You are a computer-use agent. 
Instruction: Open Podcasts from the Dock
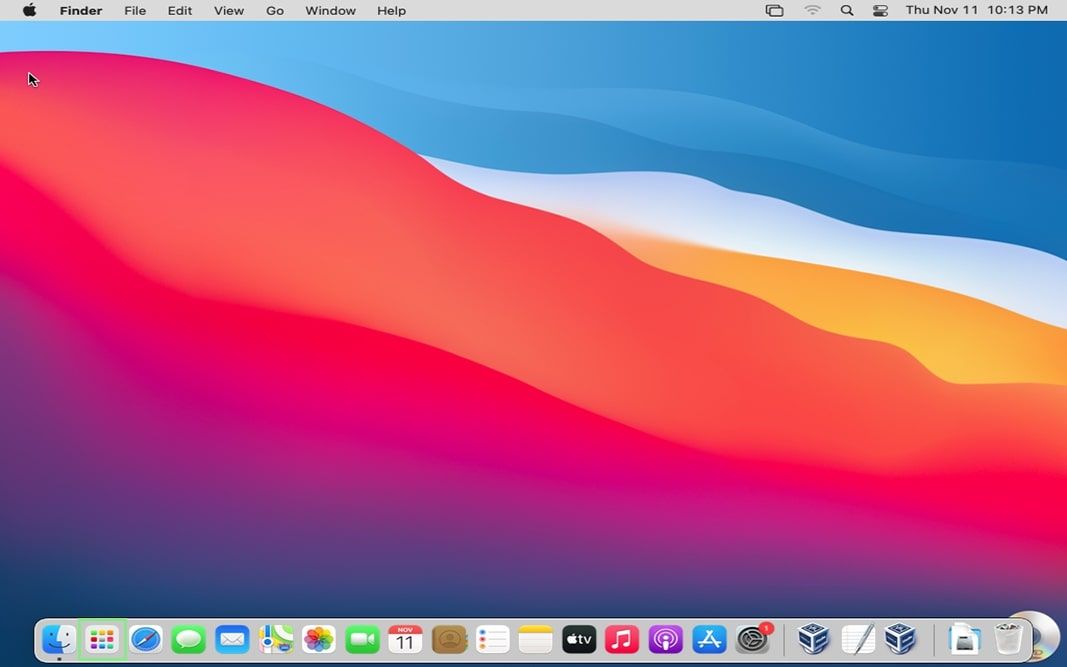point(665,639)
